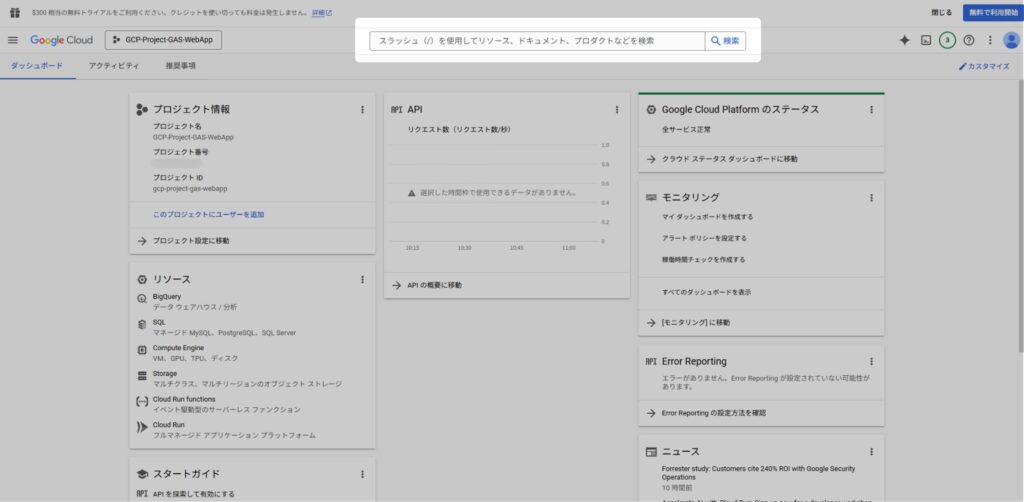1024x502 pixels.
Task: Open the user account avatar
Action: point(1012,40)
